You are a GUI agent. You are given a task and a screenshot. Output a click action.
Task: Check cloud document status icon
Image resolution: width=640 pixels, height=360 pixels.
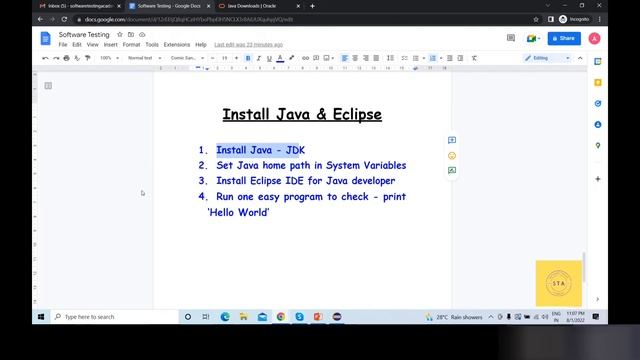(142, 35)
